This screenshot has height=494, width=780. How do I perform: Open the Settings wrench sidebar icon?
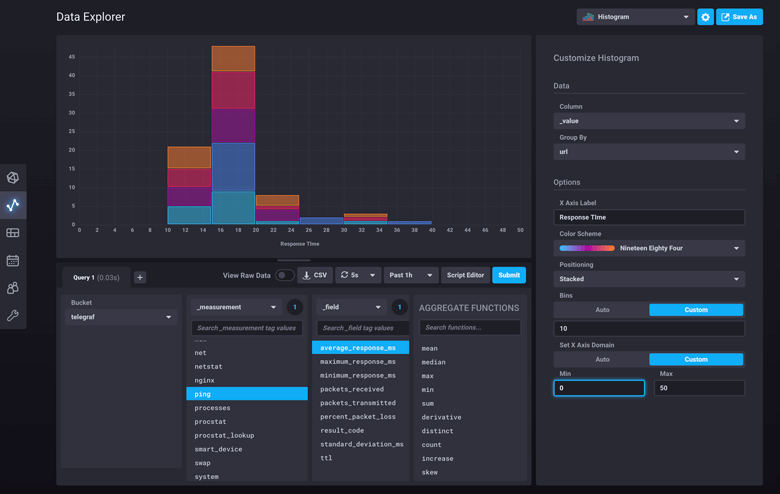tap(13, 315)
